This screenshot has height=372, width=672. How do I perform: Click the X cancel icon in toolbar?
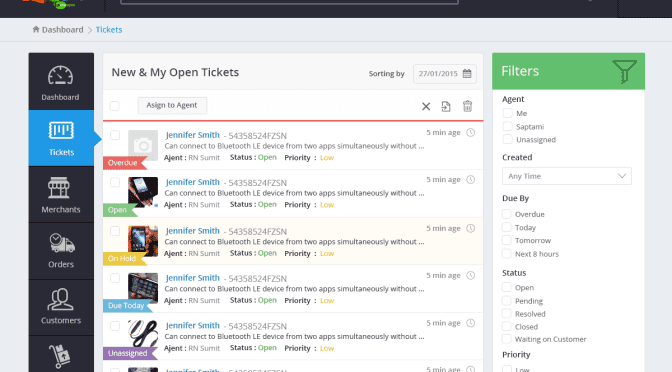[x=426, y=106]
